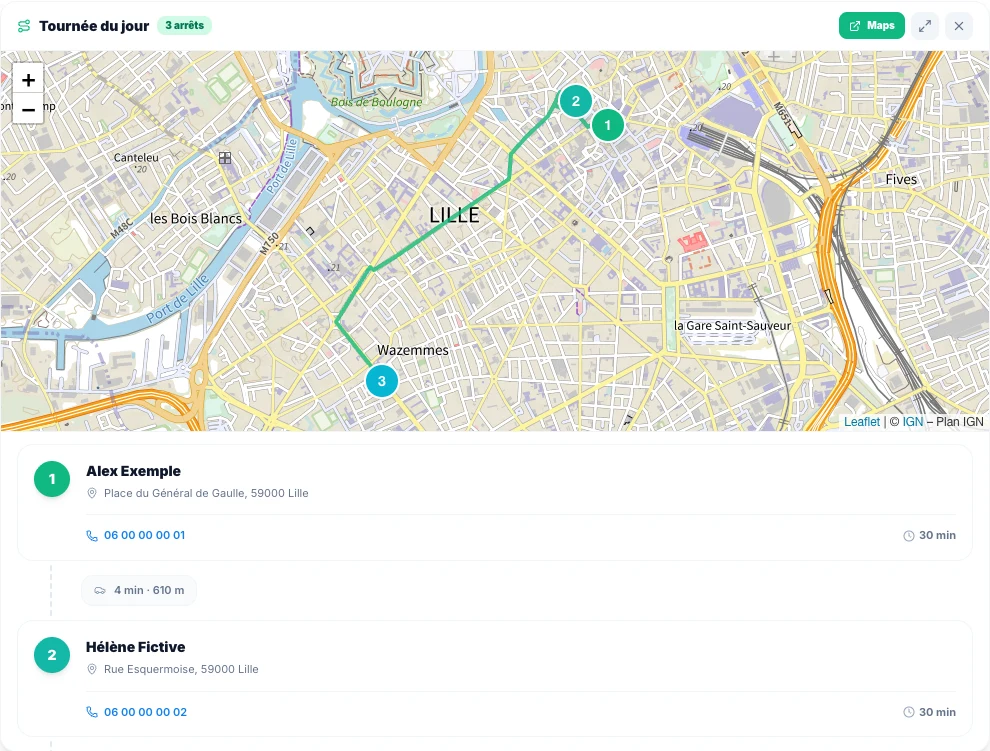Expand the map to fullscreen
Screen dimensions: 990x751
[x=925, y=26]
